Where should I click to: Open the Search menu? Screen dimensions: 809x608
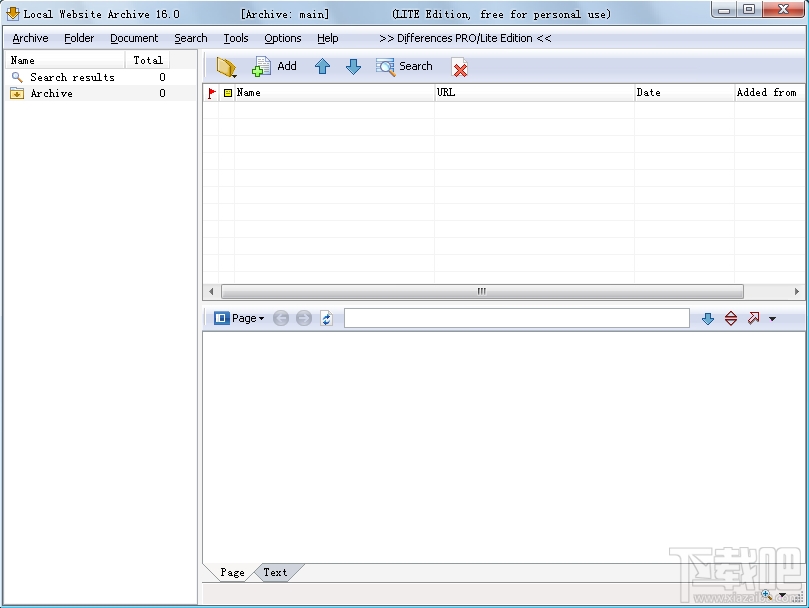[x=191, y=38]
